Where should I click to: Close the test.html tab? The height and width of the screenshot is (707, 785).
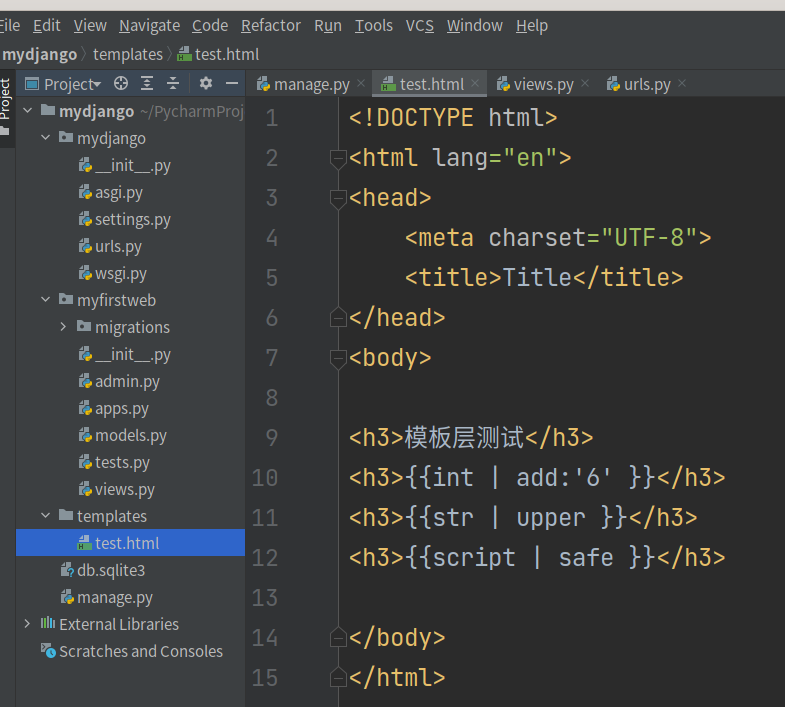(x=475, y=84)
